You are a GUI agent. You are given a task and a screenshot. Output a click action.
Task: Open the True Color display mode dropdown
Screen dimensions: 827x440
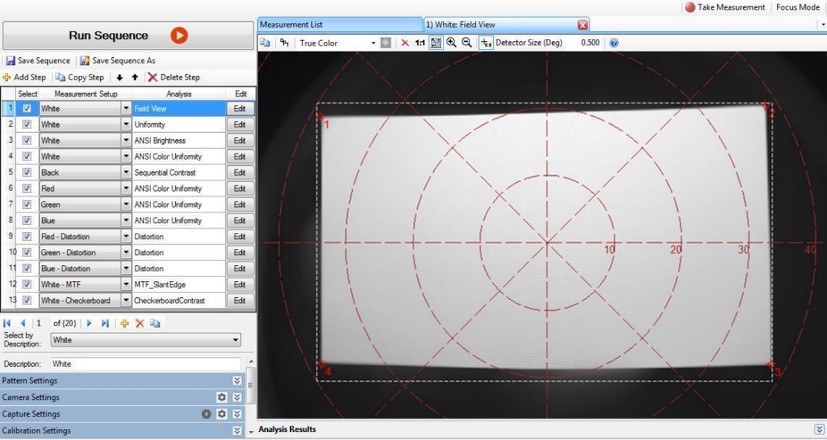[x=372, y=43]
